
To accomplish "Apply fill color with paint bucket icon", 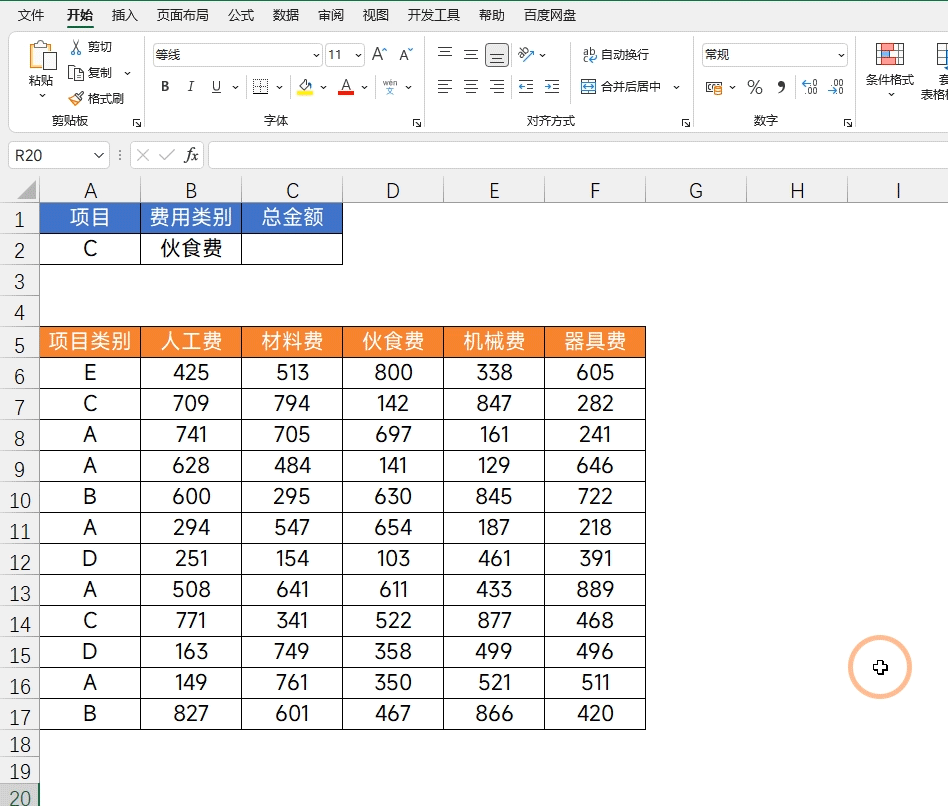I will tap(305, 86).
